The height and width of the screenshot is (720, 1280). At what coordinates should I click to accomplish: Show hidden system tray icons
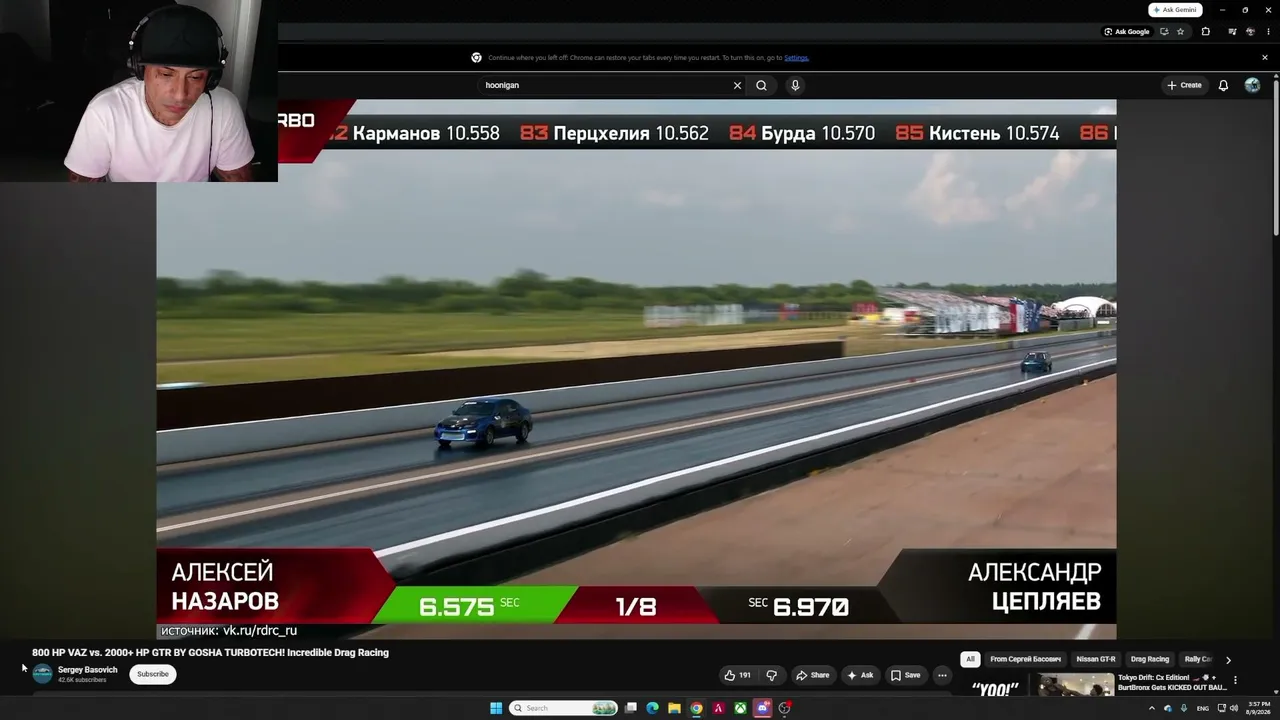pos(1151,708)
